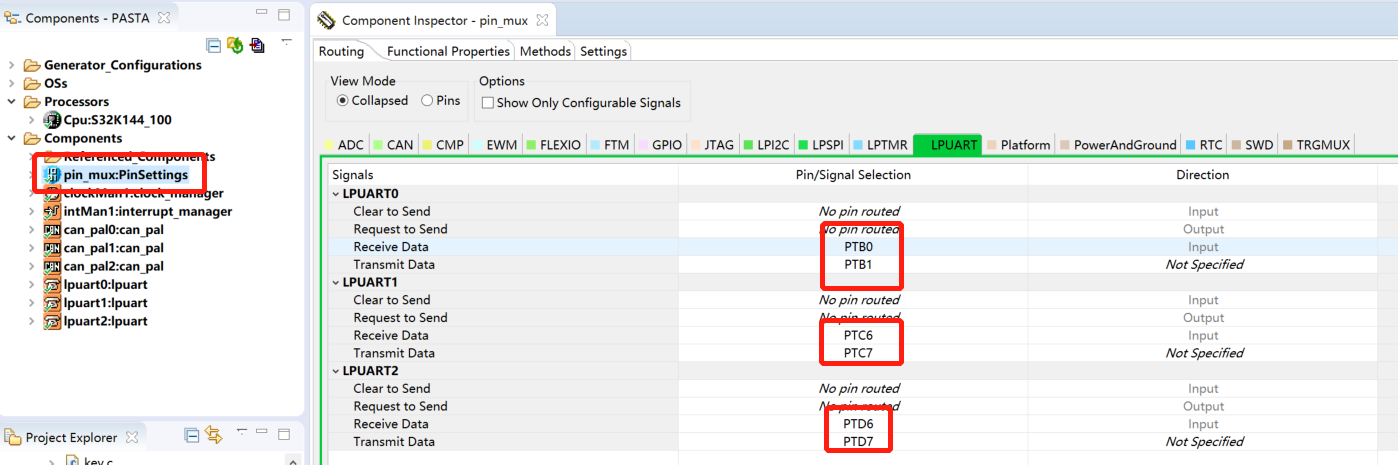The image size is (1398, 465).
Task: Click the Cpu:S32K144_100 processor icon
Action: (x=53, y=120)
